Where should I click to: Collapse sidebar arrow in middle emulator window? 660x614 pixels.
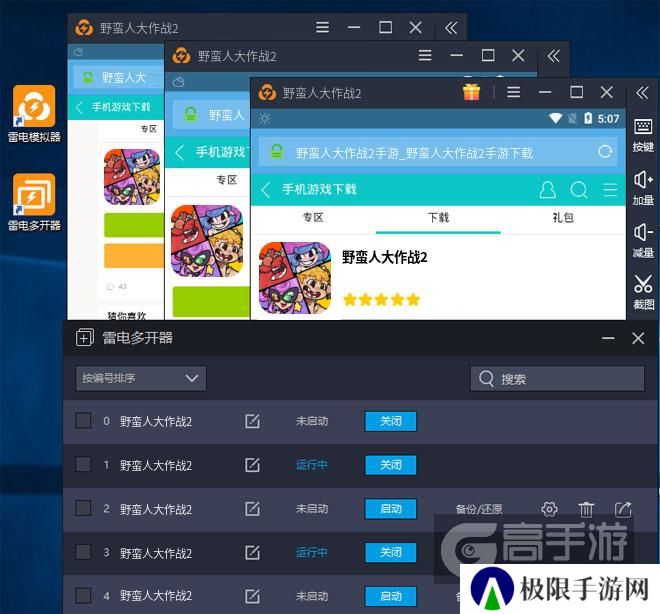click(554, 56)
